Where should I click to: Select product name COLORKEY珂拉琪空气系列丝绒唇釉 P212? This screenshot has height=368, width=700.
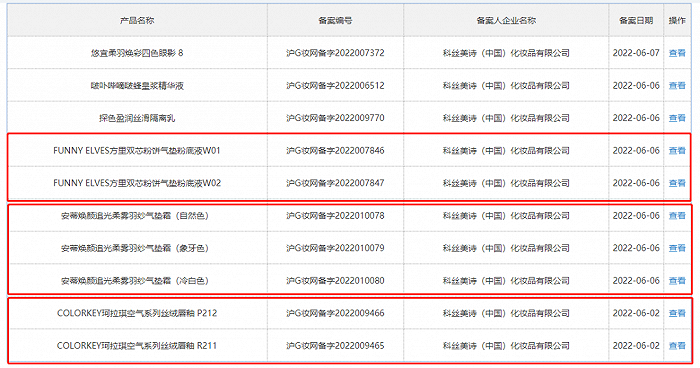pyautogui.click(x=137, y=313)
